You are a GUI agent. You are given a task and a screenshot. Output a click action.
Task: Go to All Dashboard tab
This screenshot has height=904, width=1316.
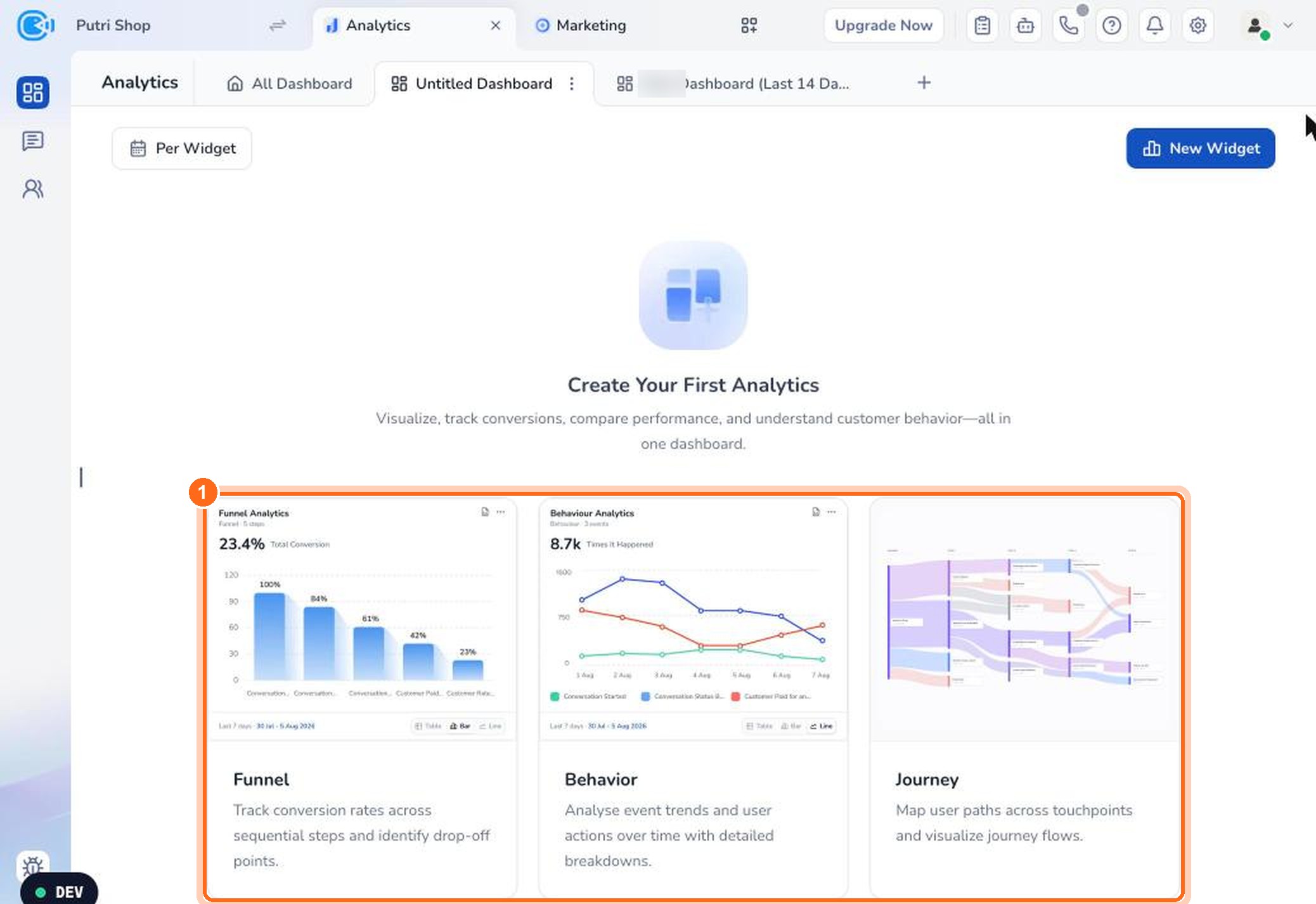click(290, 84)
